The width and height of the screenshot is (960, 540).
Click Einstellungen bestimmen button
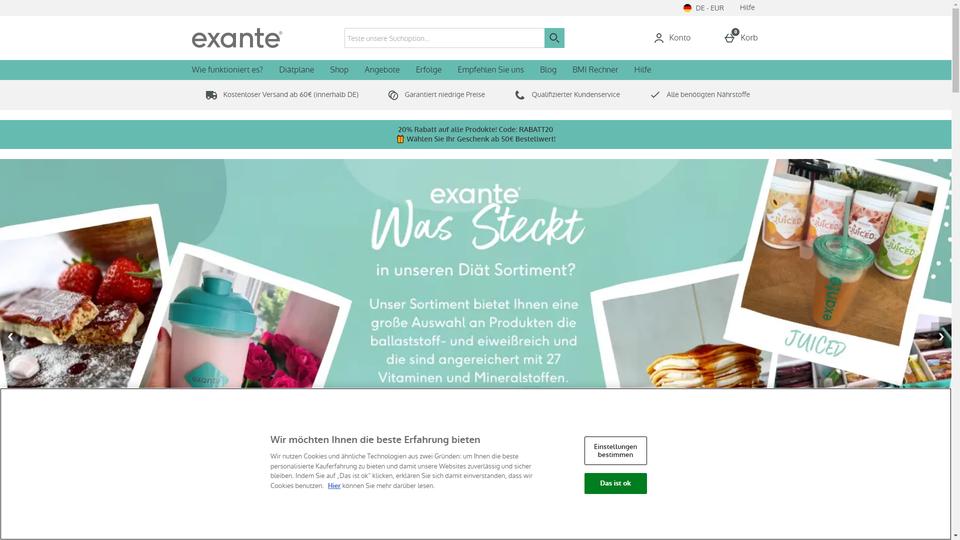click(615, 451)
